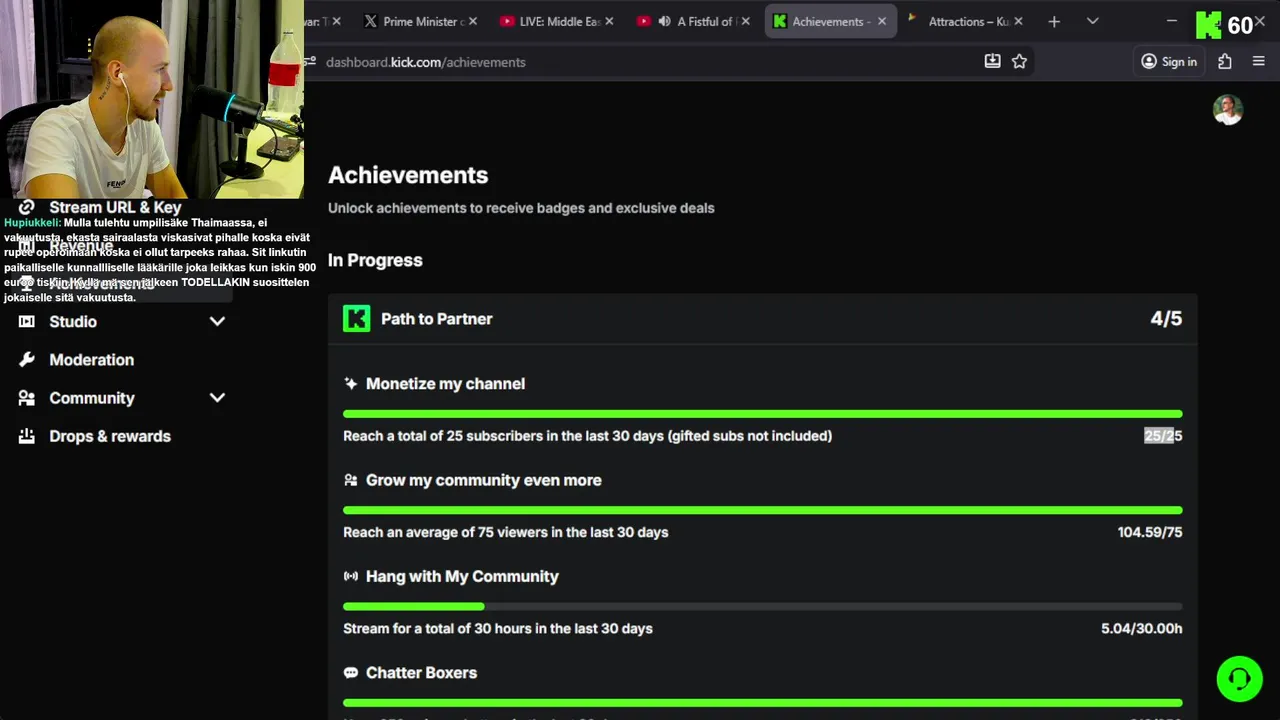Viewport: 1280px width, 720px height.
Task: Select the Achievements browser tab
Action: pos(830,21)
